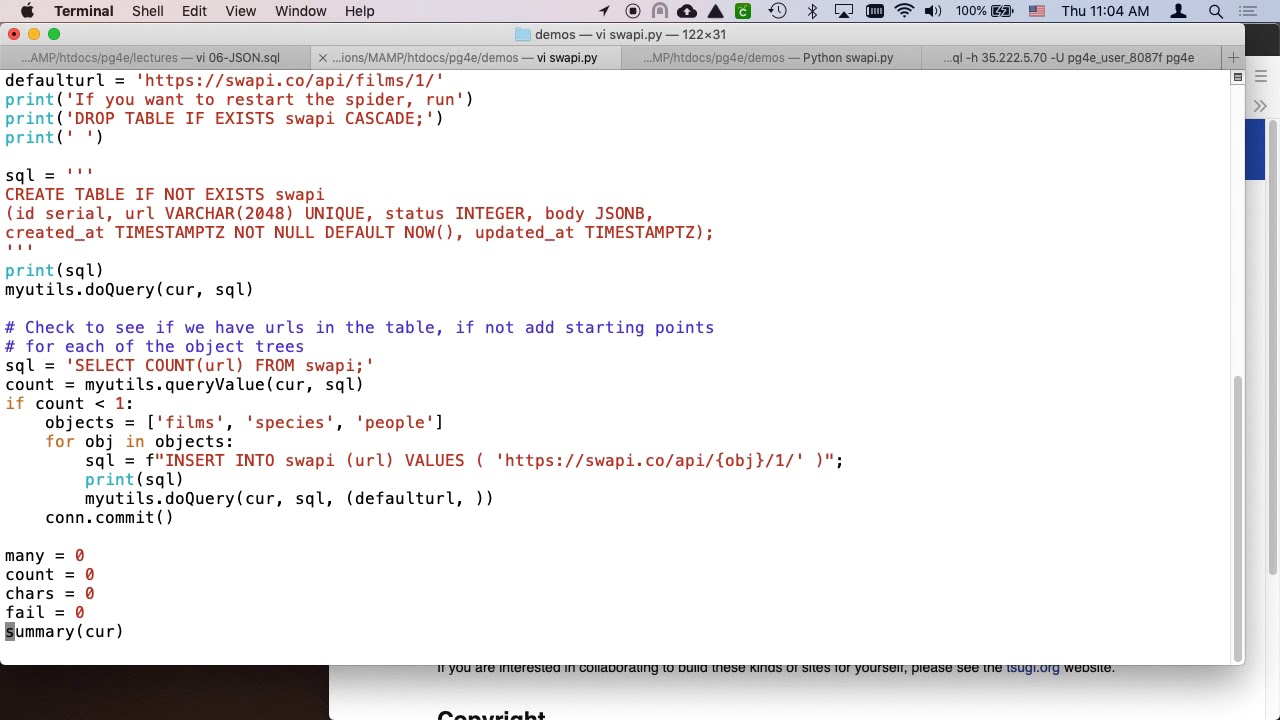Viewport: 1280px width, 720px height.
Task: Click the created_at TIMESTAMPTZ line
Action: [359, 233]
